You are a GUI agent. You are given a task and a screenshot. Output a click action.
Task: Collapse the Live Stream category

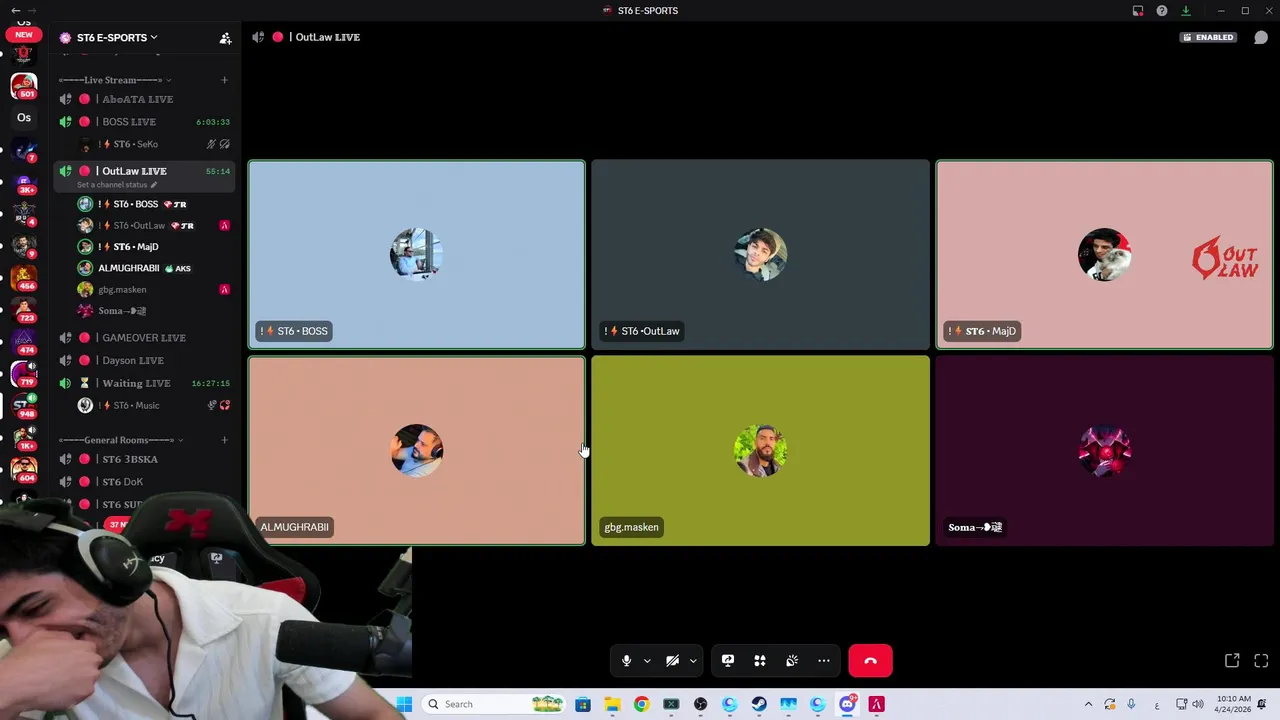(114, 80)
